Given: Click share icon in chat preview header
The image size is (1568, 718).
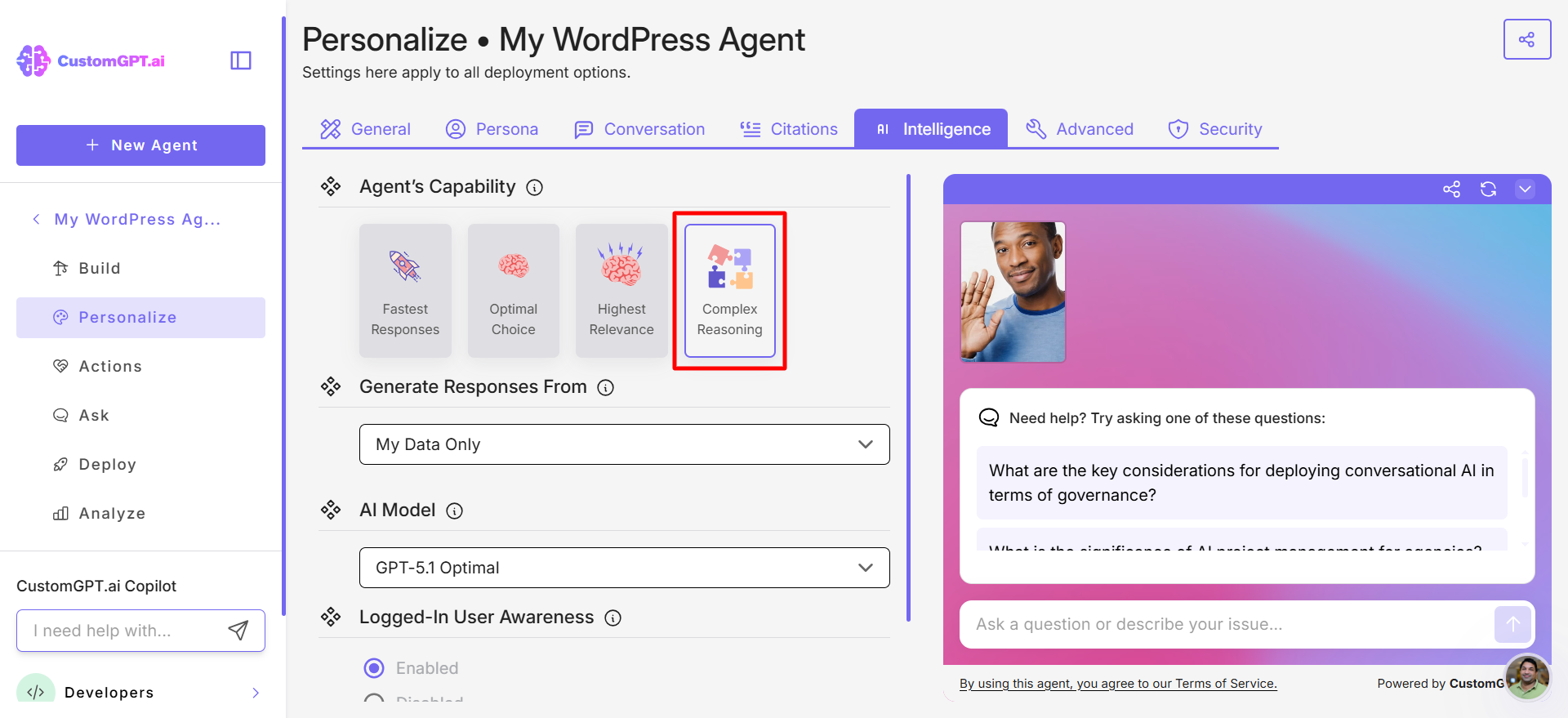Looking at the screenshot, I should 1451,190.
